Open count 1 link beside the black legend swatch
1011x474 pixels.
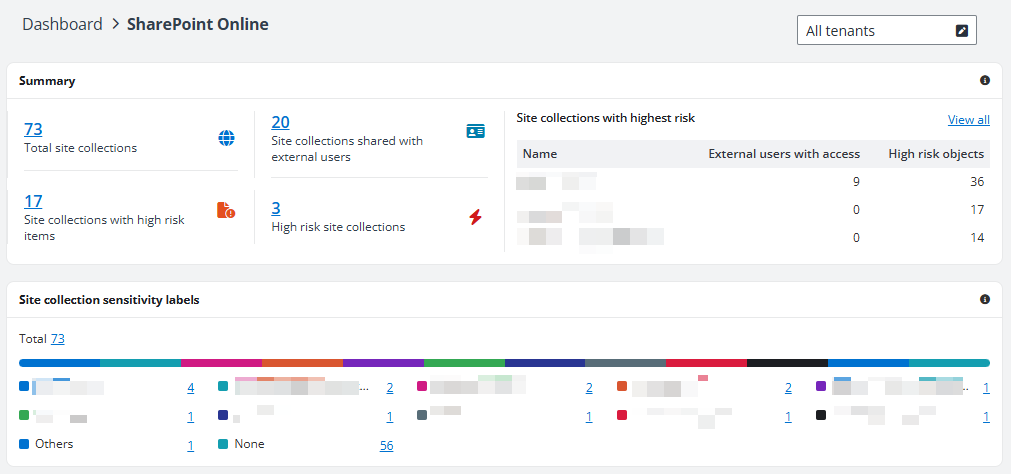click(x=986, y=417)
